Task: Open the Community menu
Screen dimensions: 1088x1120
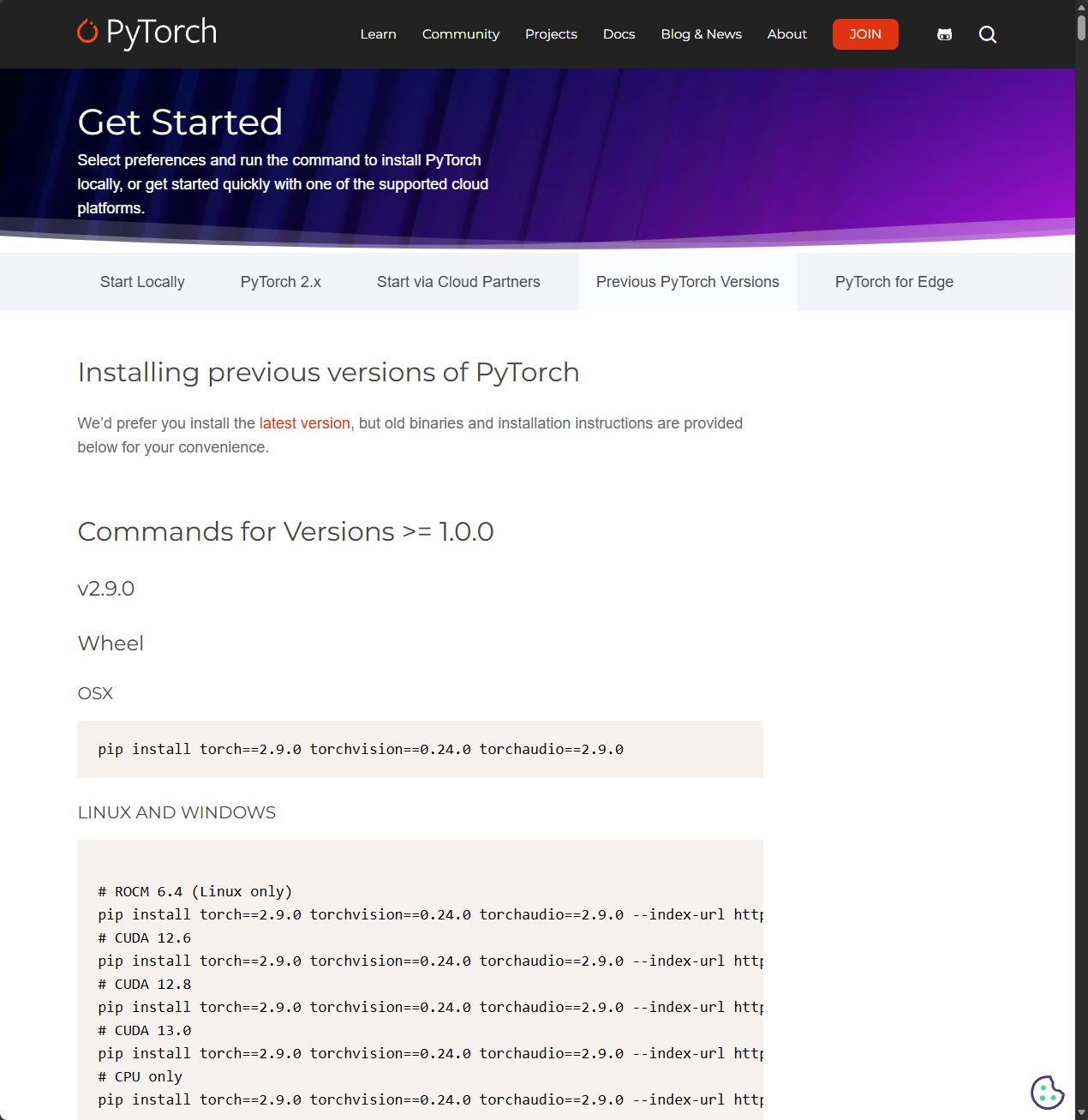Action: coord(461,34)
